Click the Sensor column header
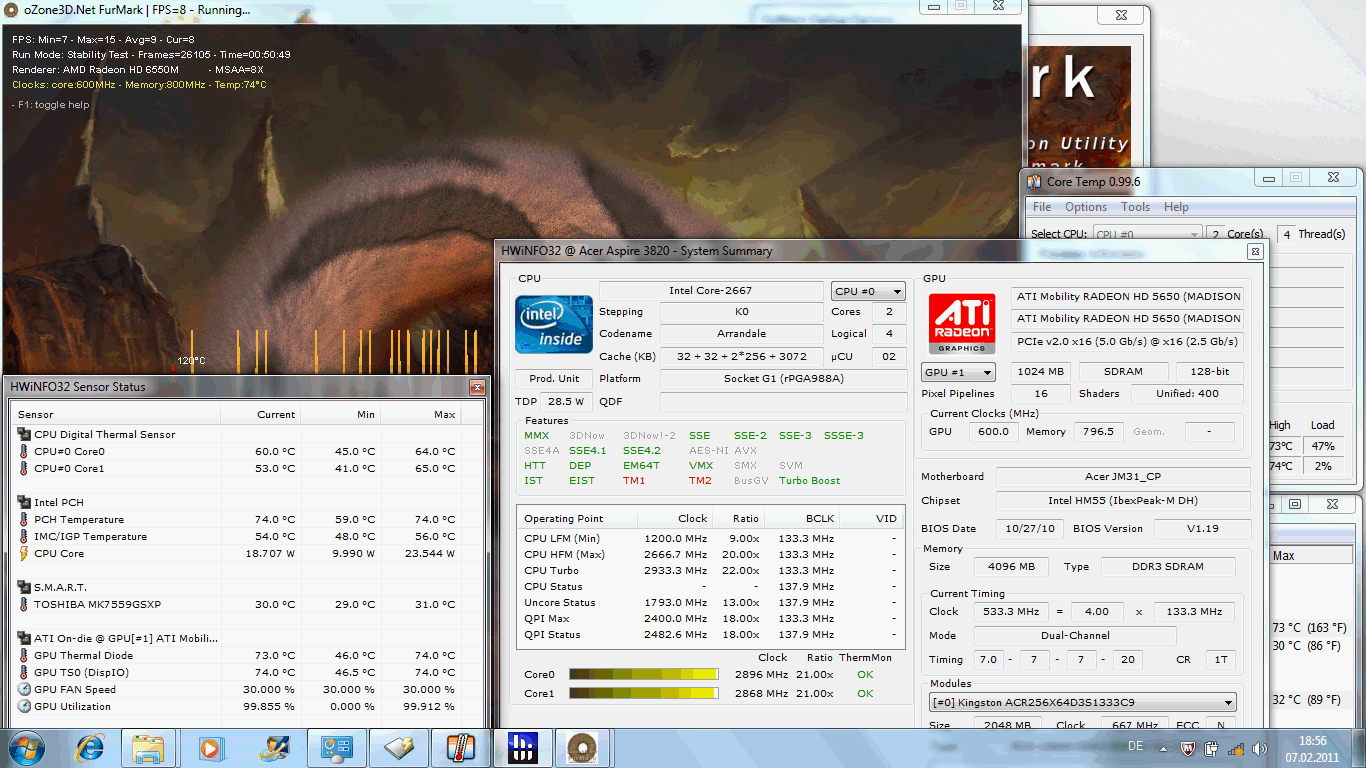The height and width of the screenshot is (768, 1366). [x=115, y=414]
